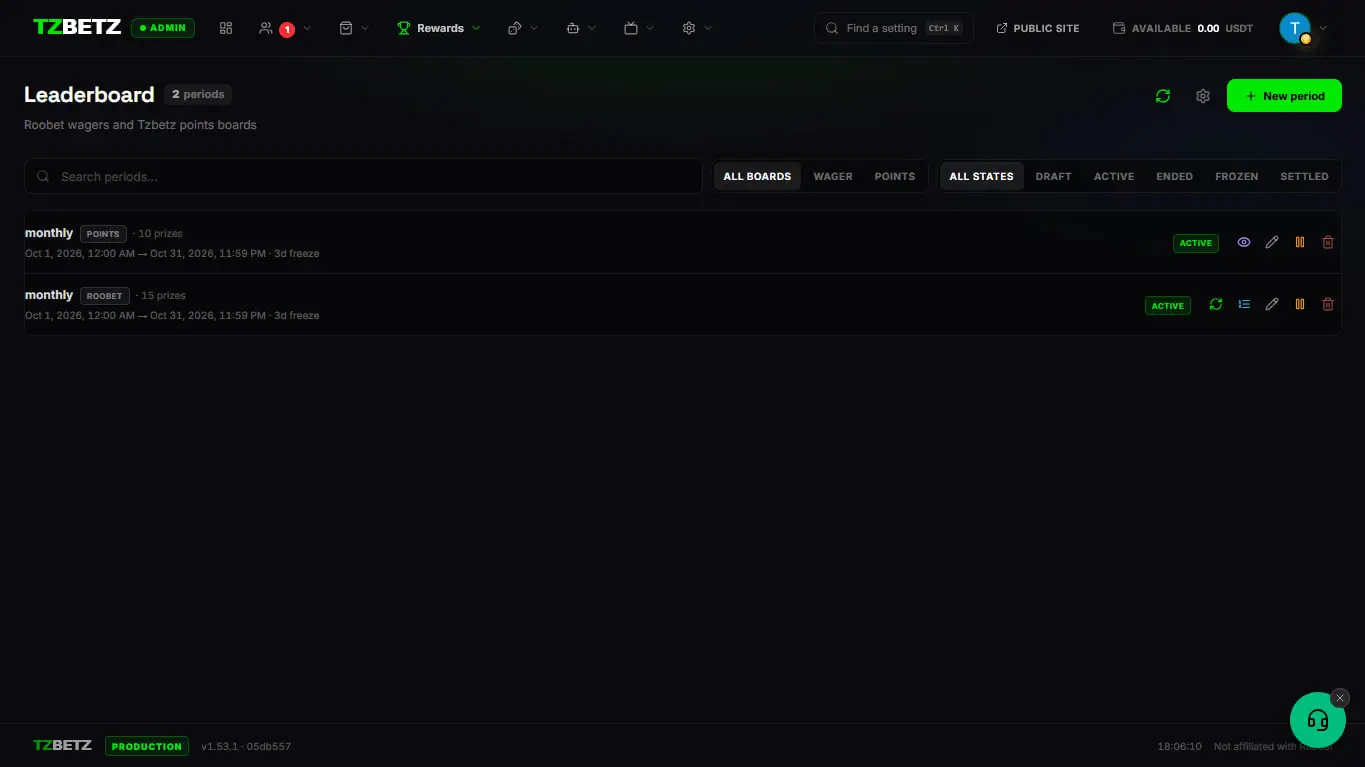Expand the gear settings menu in the top navigation
Viewport: 1365px width, 767px height.
point(697,28)
